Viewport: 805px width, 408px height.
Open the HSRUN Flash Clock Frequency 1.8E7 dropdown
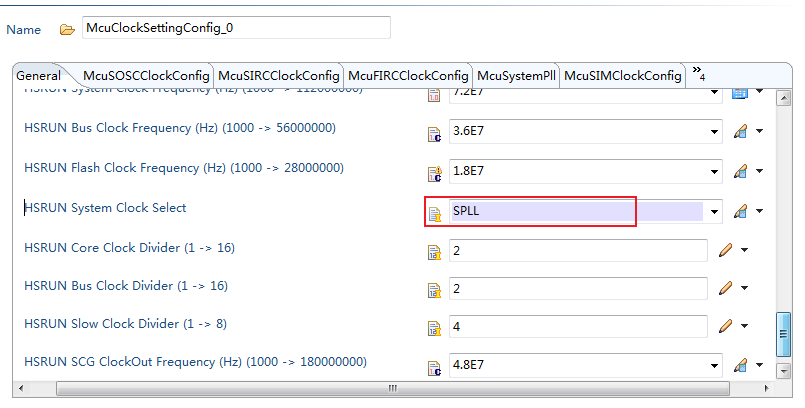pyautogui.click(x=714, y=171)
